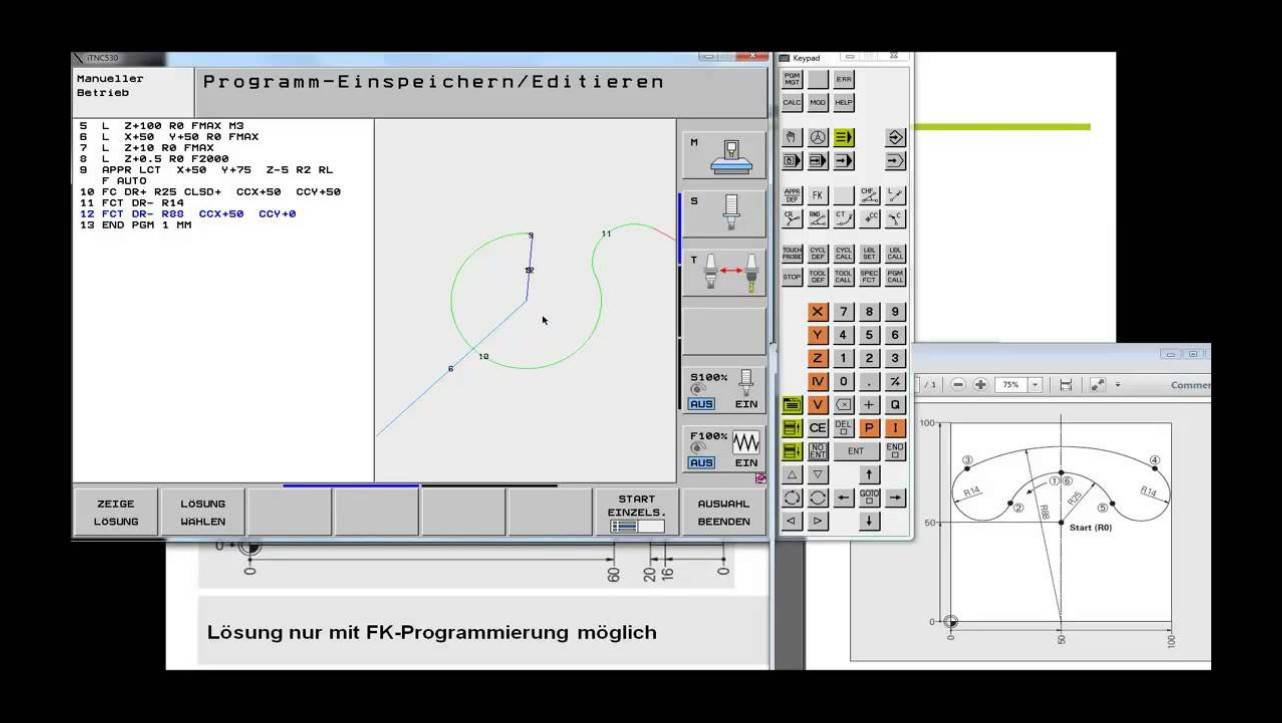Click the CYCL CALL key

(x=844, y=253)
